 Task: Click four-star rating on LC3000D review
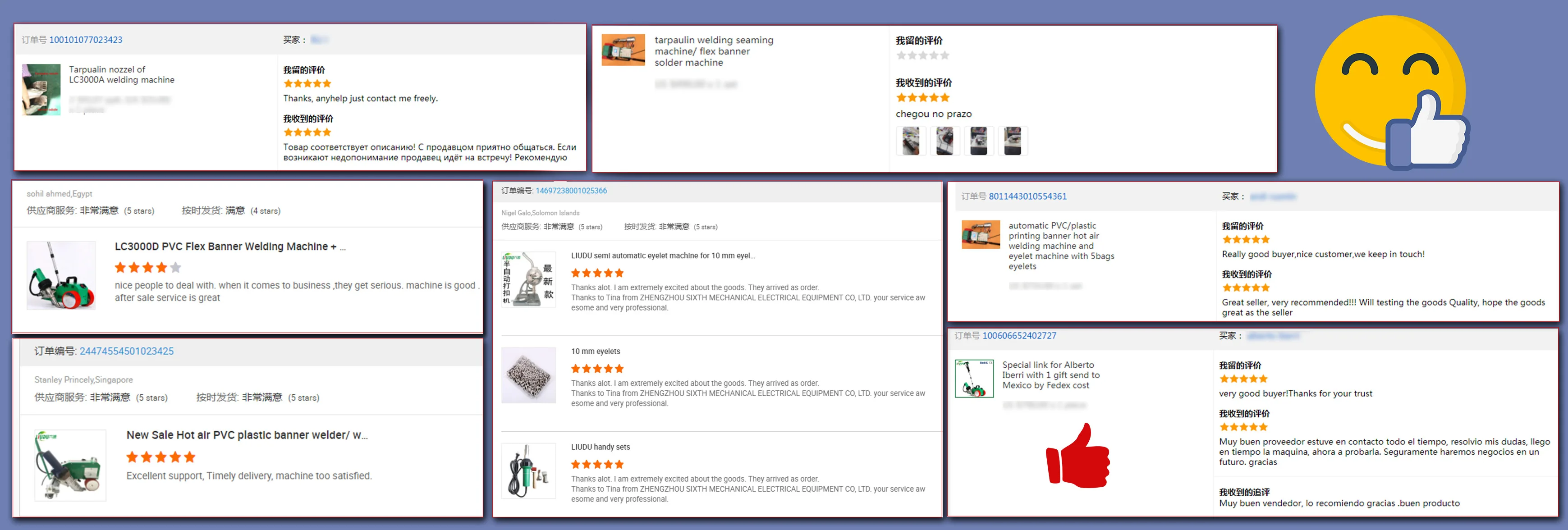[x=148, y=267]
